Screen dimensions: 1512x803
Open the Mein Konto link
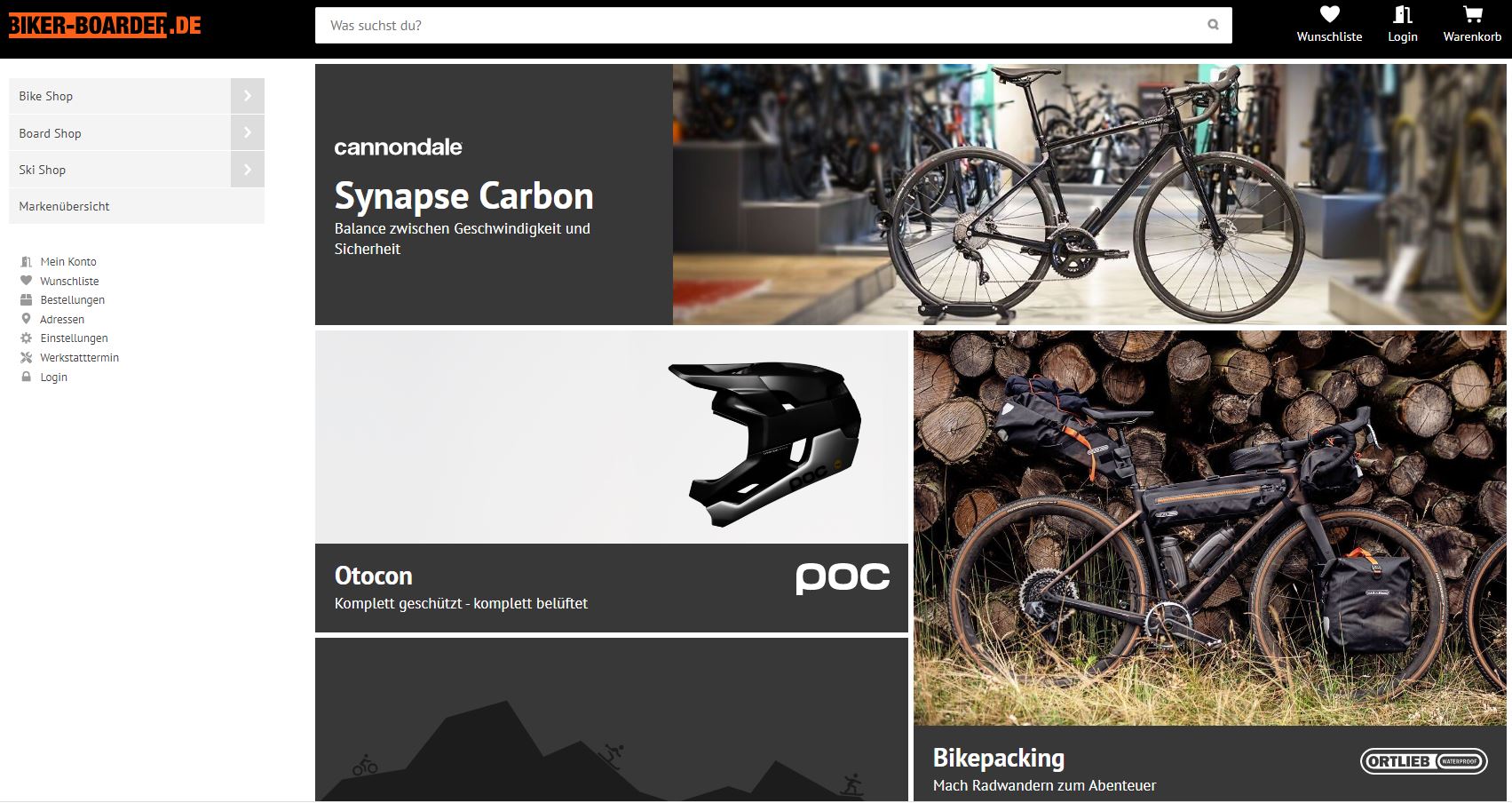click(68, 262)
